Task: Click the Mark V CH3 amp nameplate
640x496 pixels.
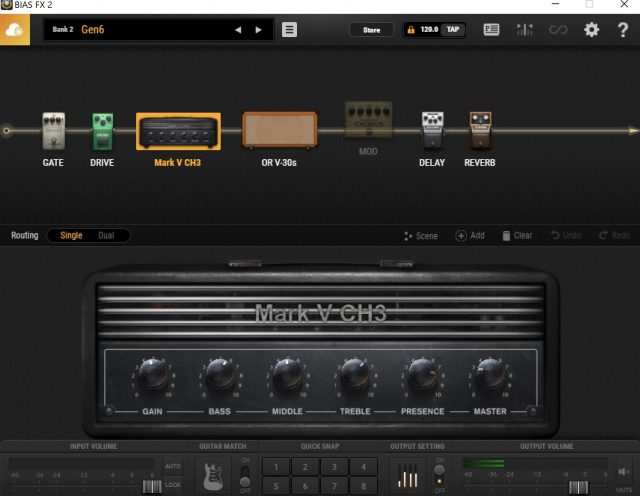Action: [320, 313]
